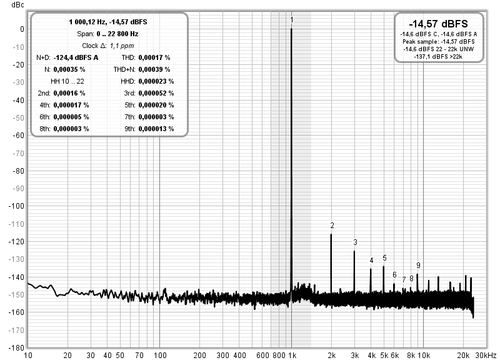Click harmonic marker '5' above the 5 kHz peak

coord(384,258)
